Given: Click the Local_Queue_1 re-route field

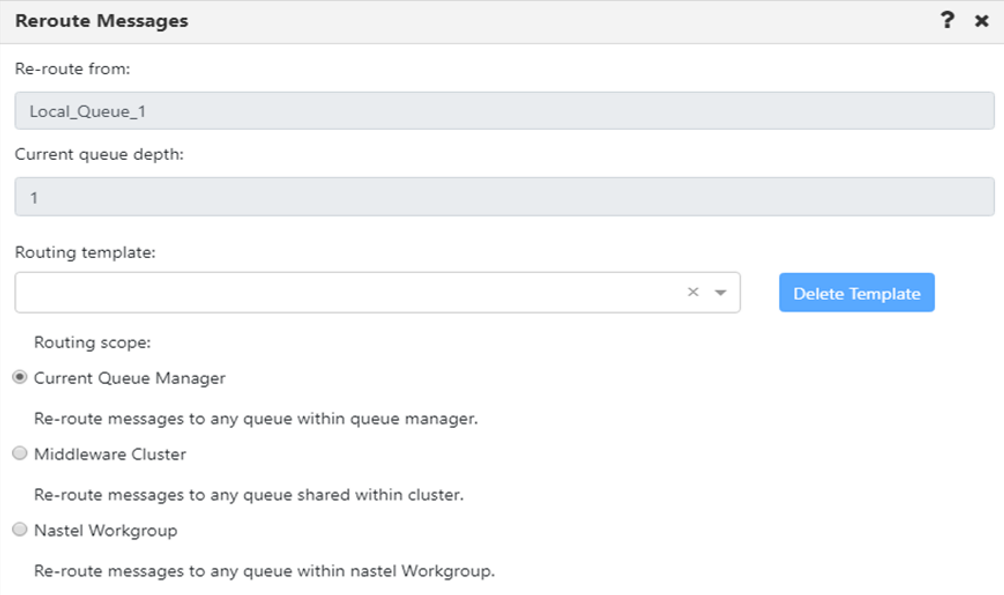Looking at the screenshot, I should point(500,110).
